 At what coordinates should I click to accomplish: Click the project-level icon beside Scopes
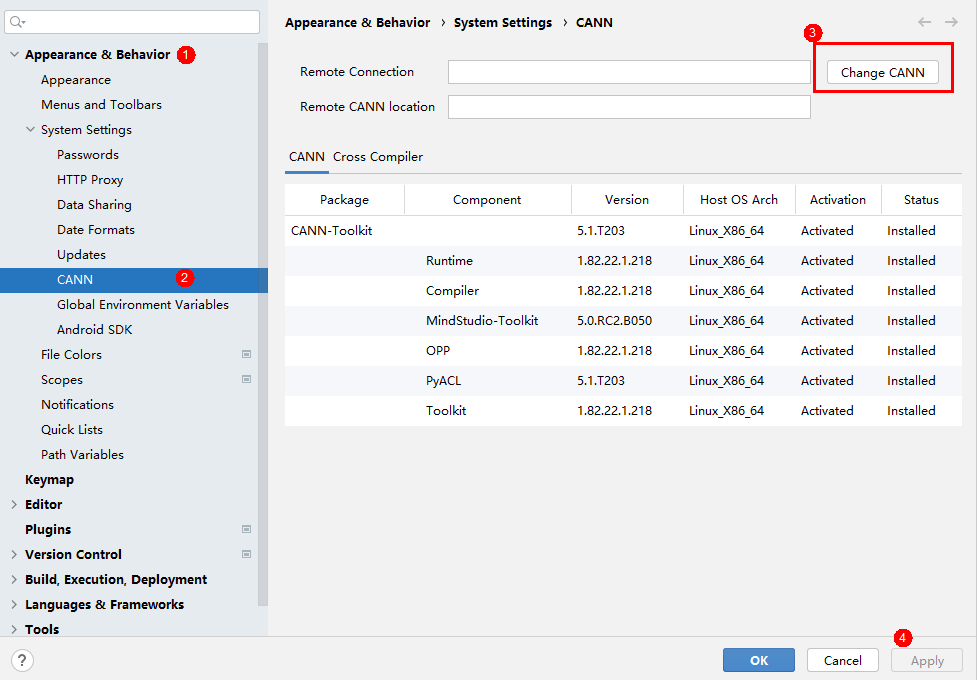(247, 379)
